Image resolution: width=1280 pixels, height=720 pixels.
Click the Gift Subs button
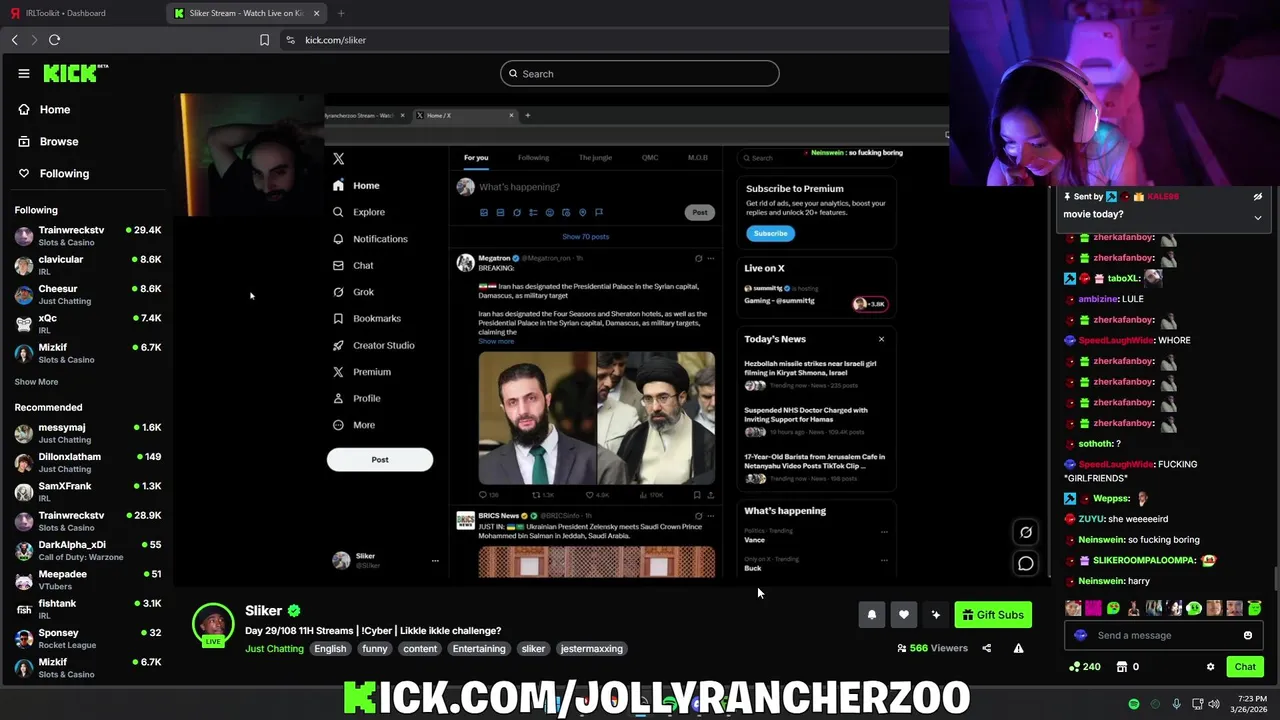tap(993, 615)
